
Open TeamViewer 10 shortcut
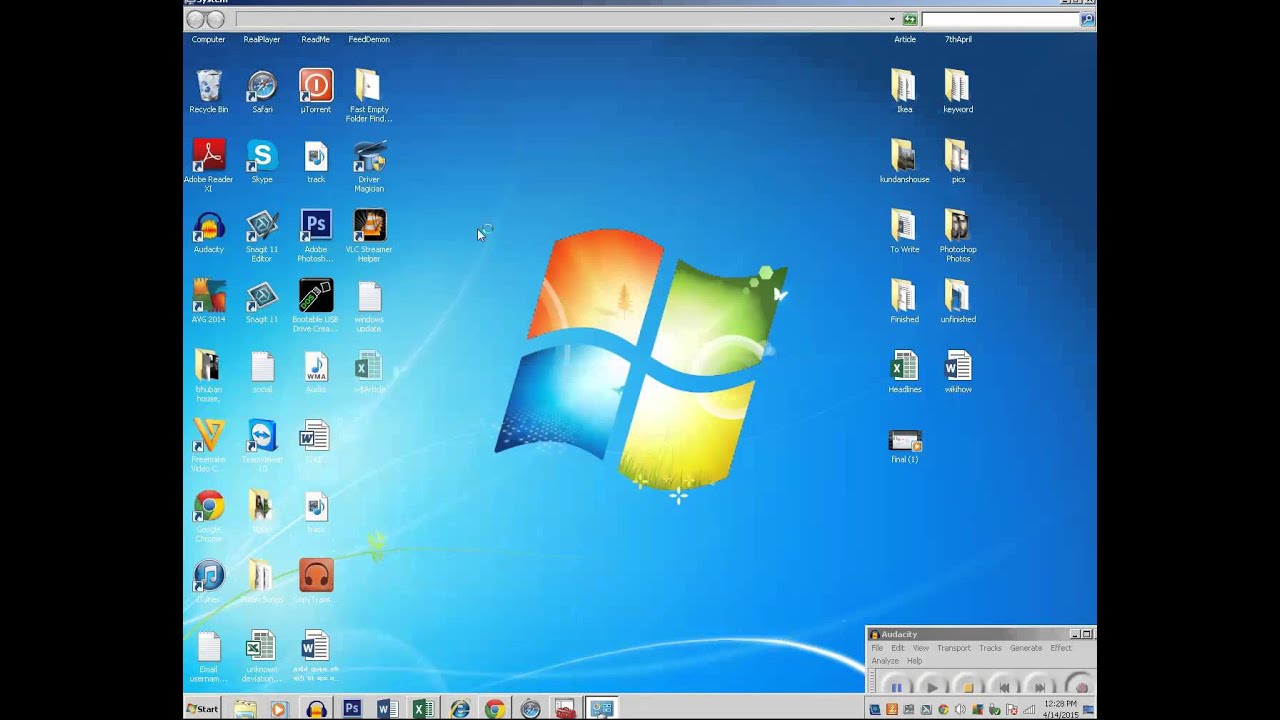[262, 446]
